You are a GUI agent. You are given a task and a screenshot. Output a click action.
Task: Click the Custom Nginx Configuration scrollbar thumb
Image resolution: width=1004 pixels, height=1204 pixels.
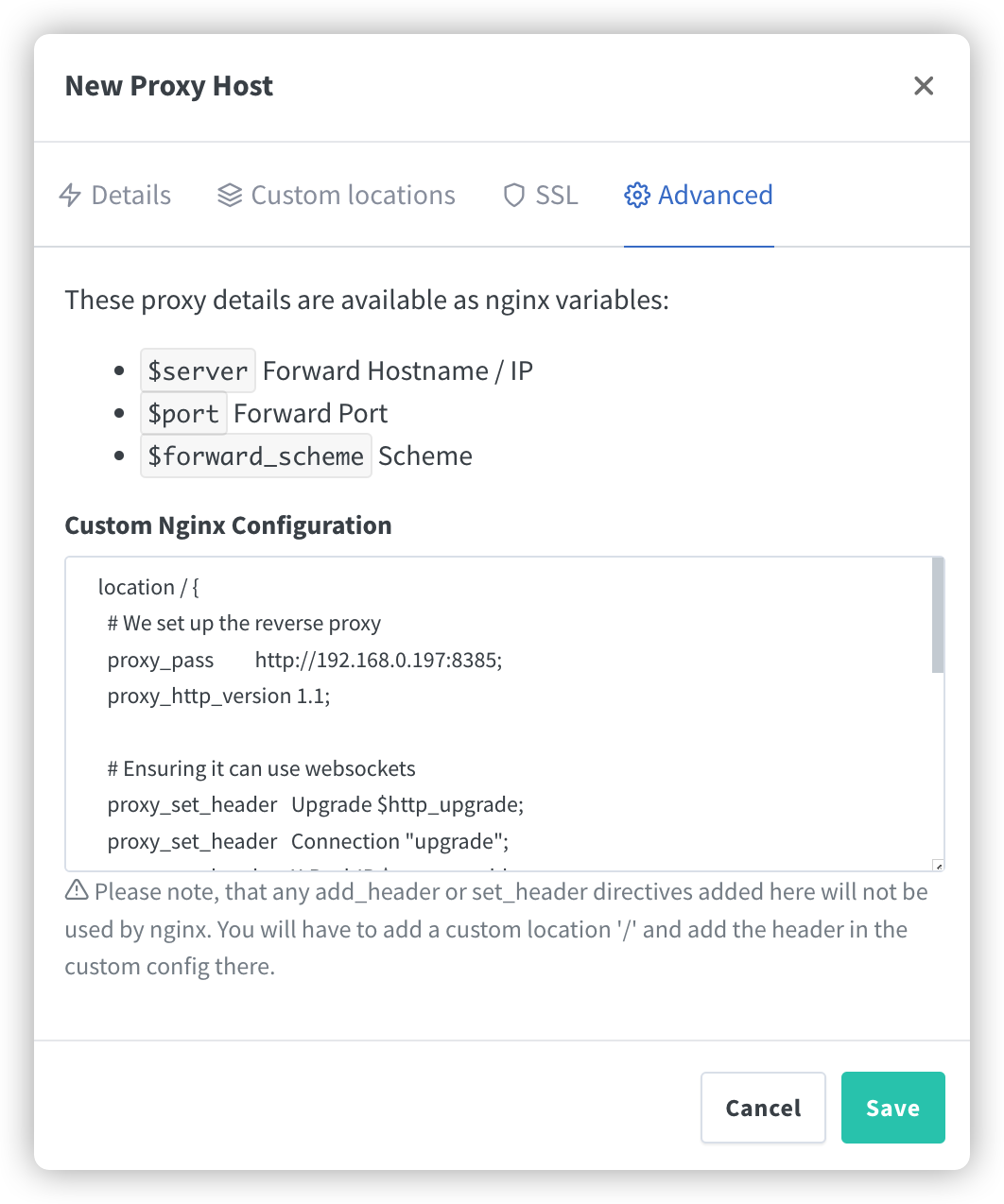[x=938, y=616]
